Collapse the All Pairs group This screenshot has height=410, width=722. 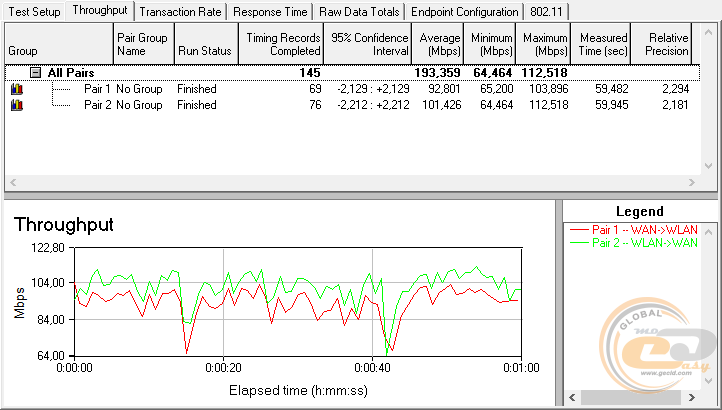click(35, 73)
